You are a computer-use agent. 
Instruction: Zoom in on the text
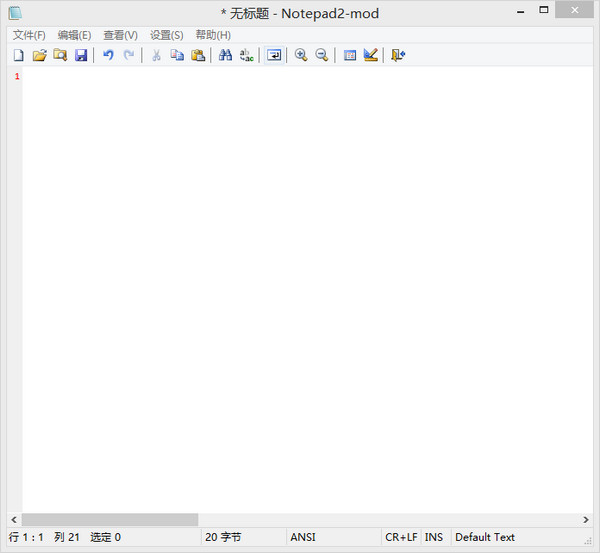tap(301, 55)
